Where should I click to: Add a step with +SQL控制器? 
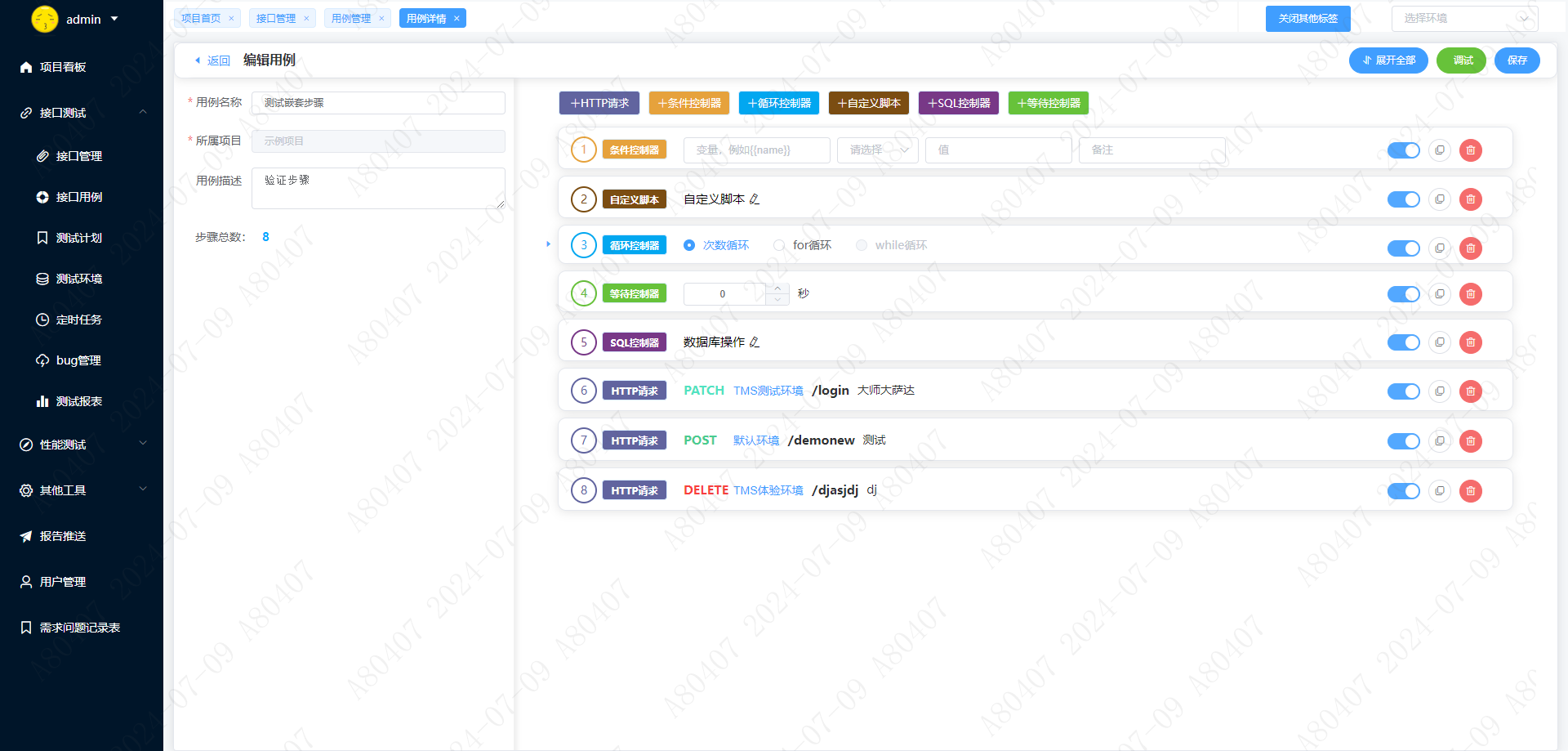[959, 103]
